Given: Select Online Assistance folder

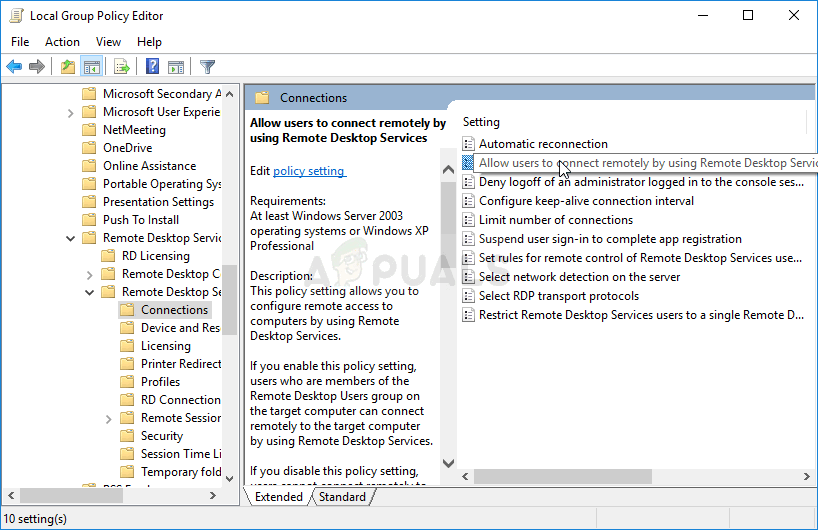Looking at the screenshot, I should pos(149,166).
